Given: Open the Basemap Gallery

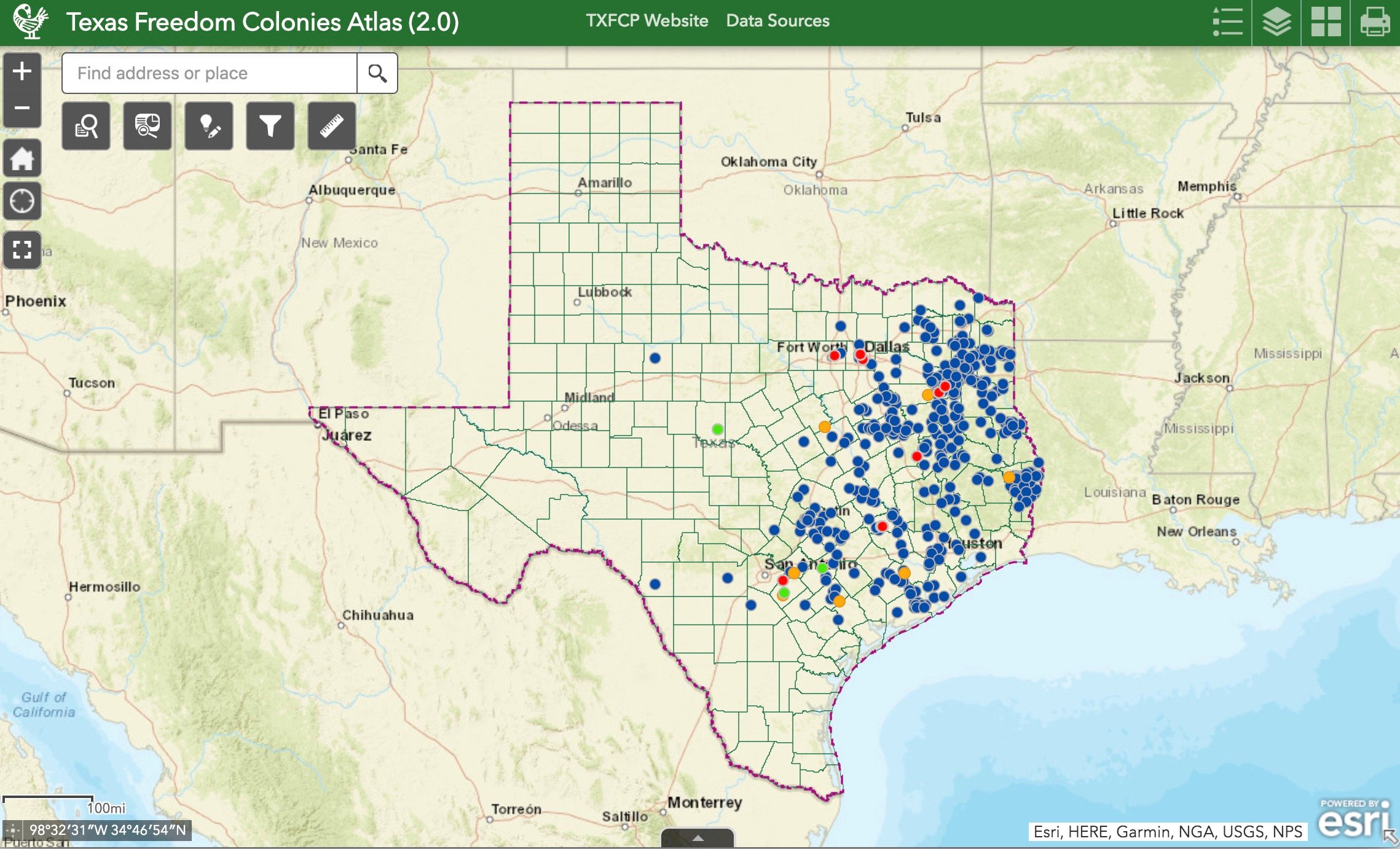Looking at the screenshot, I should (1326, 22).
